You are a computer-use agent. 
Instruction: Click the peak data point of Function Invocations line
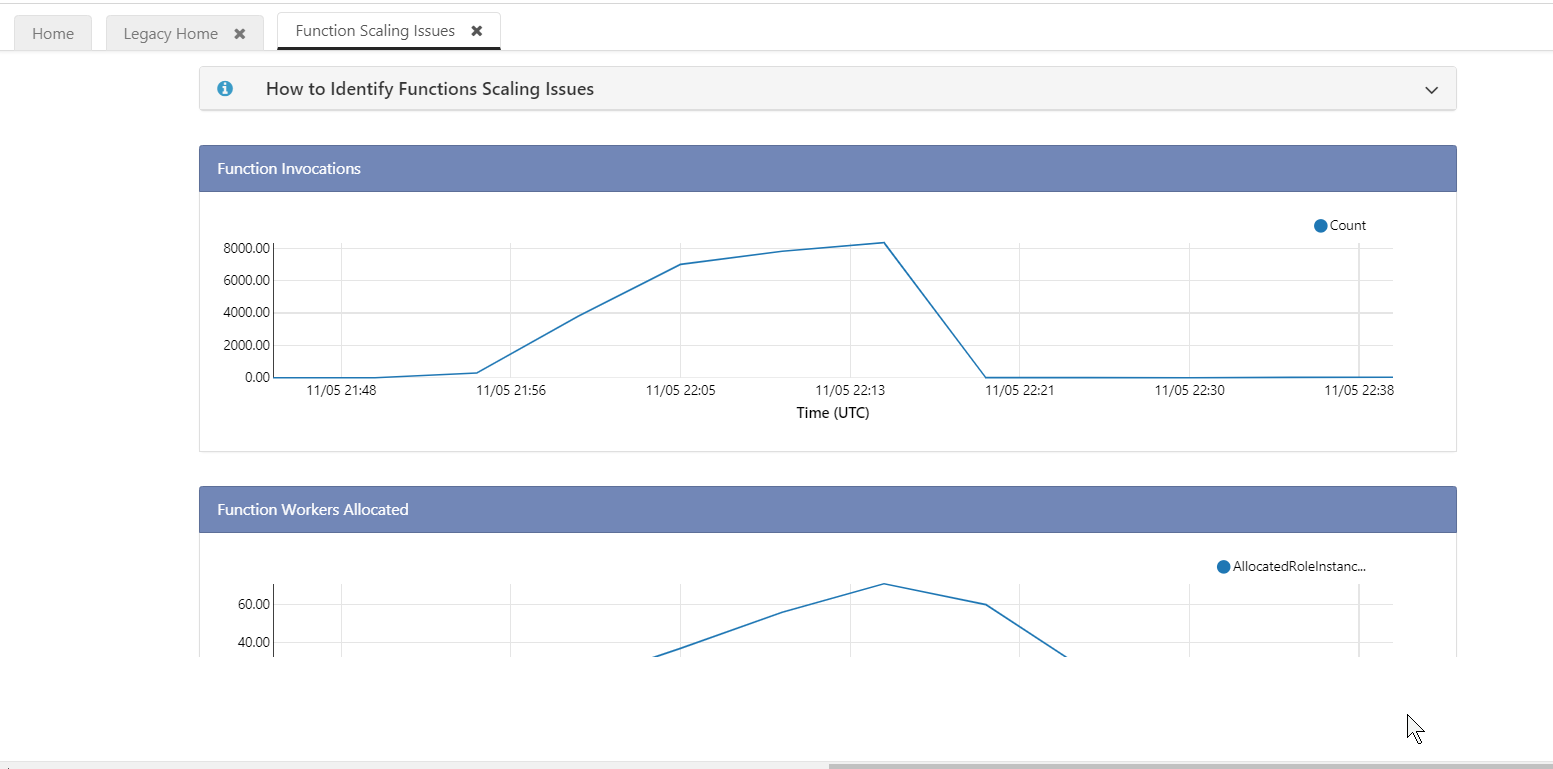[x=883, y=243]
